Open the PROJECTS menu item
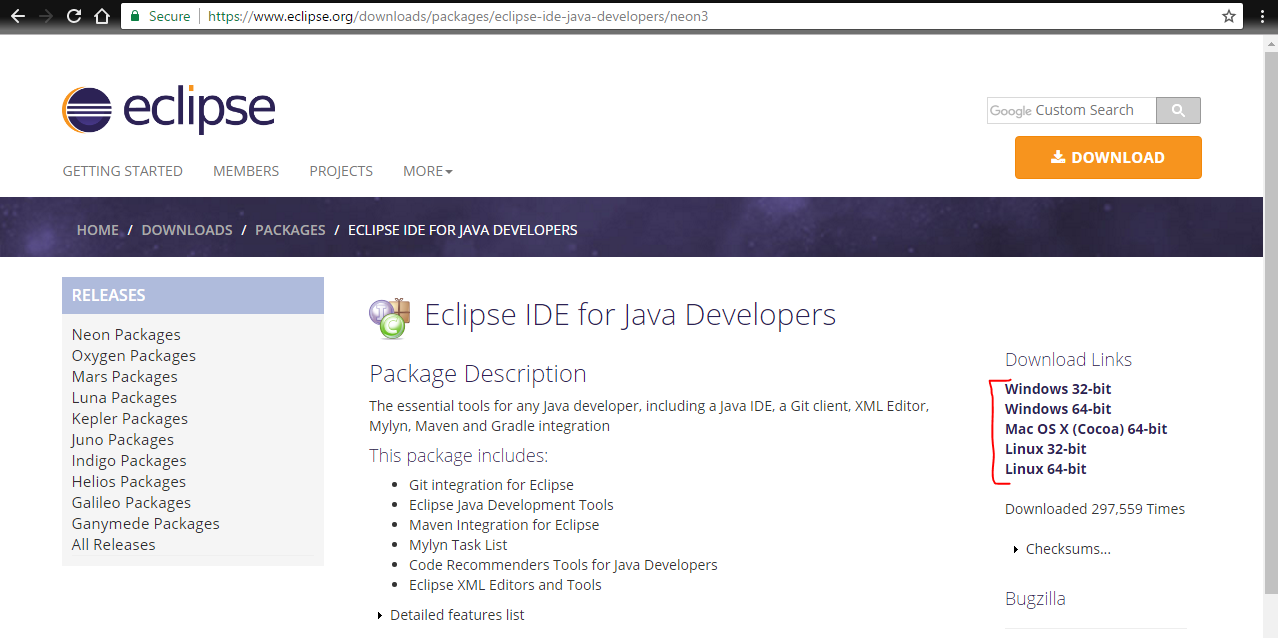 340,171
